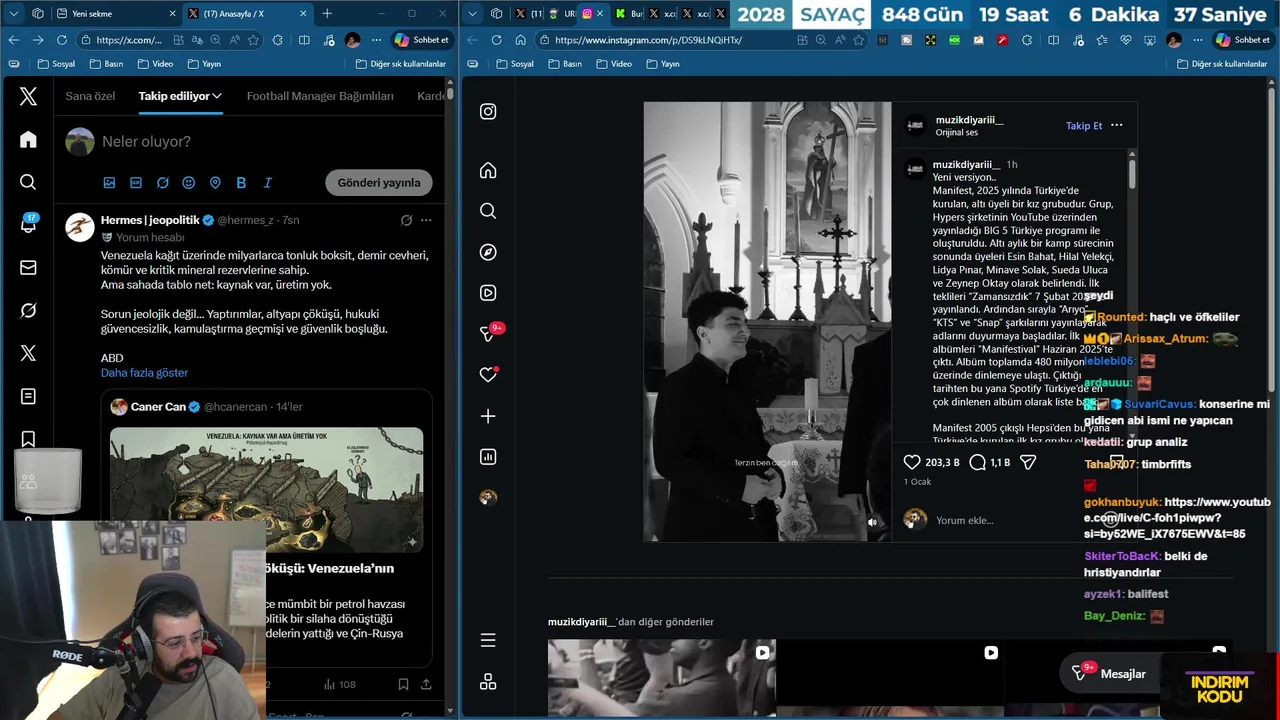
Task: Open Edge settings menu in X window
Action: [376, 40]
